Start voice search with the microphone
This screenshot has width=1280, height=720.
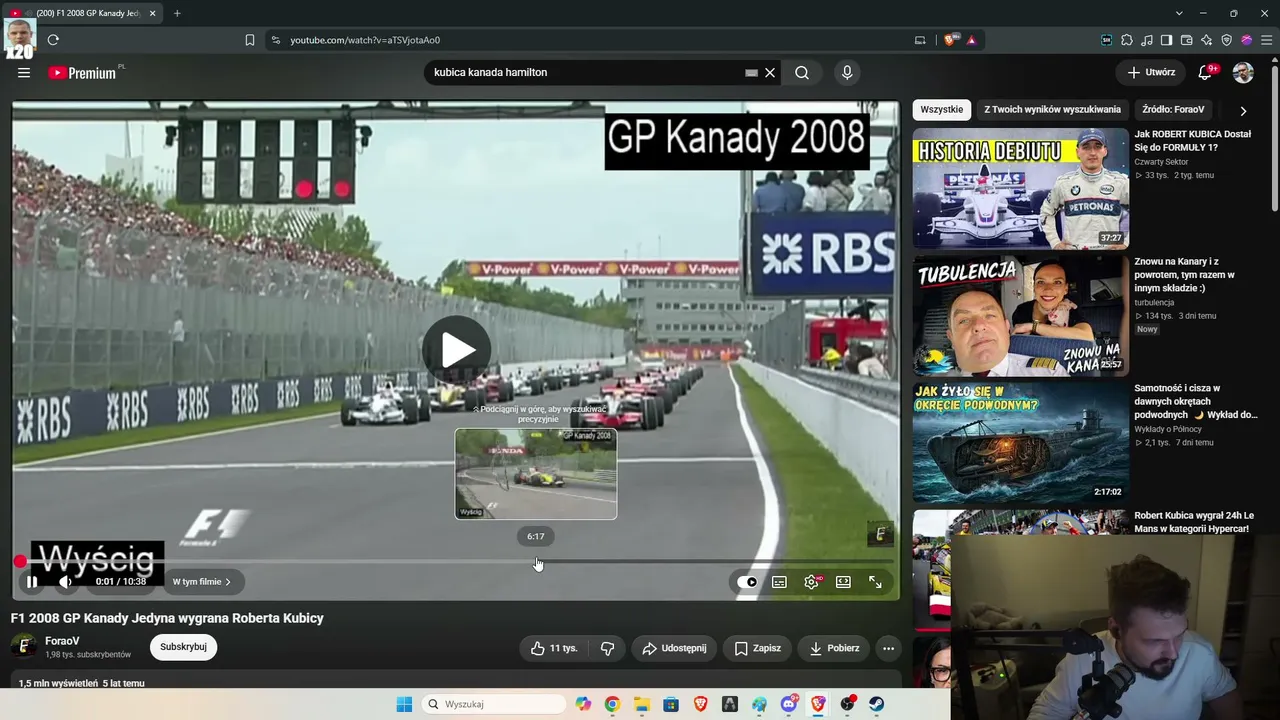tap(847, 73)
